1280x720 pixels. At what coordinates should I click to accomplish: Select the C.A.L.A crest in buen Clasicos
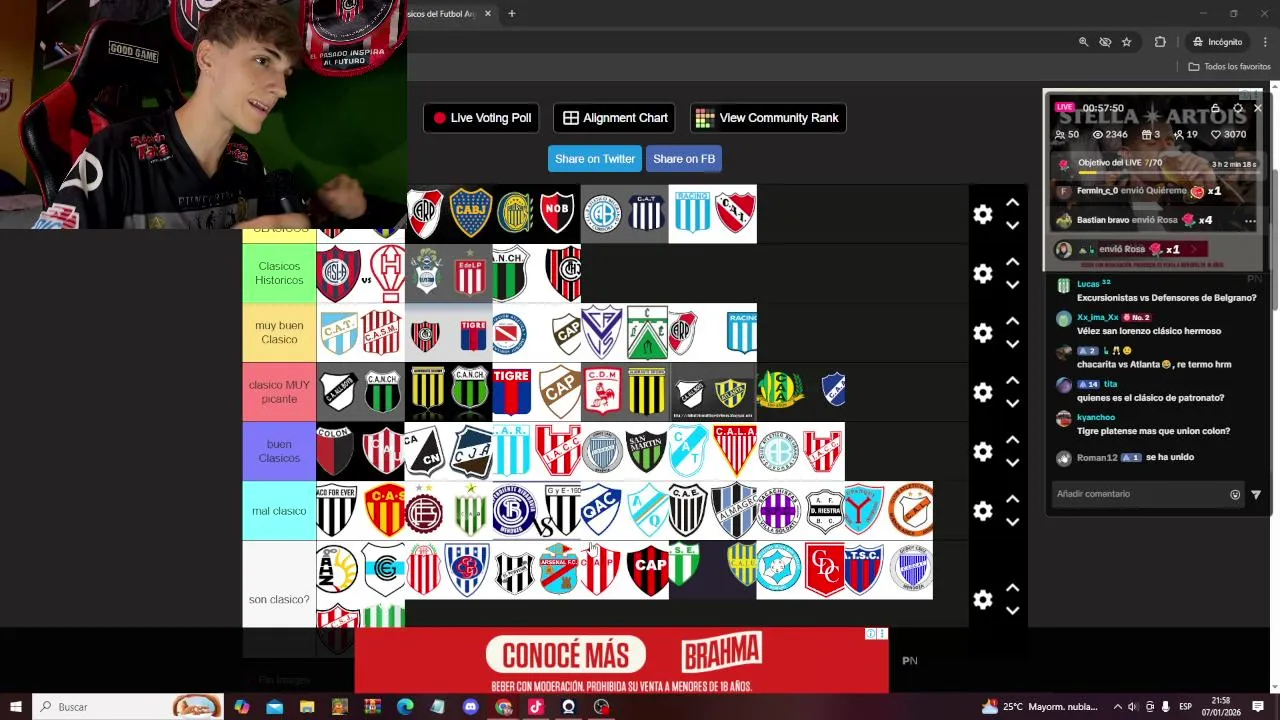(x=734, y=451)
